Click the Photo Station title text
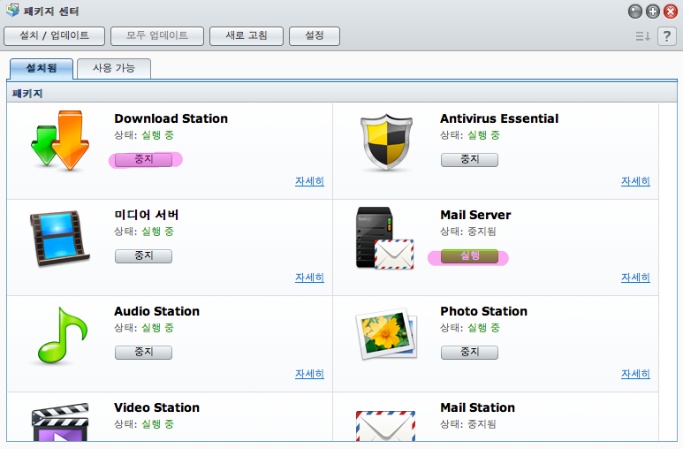Viewport: 683px width, 449px height. [x=484, y=311]
